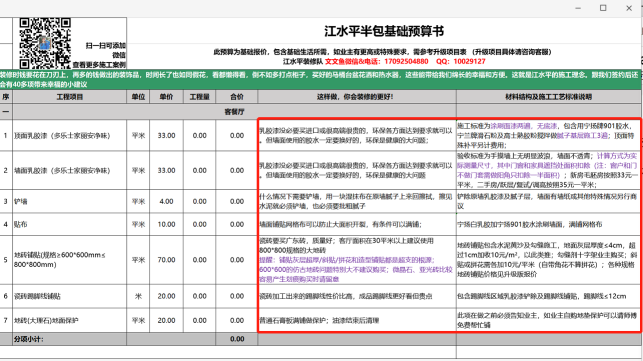Image resolution: width=643 pixels, height=361 pixels.
Task: Click the standards cell for 瓷砖踢脚线铺贴 row
Action: point(549,296)
